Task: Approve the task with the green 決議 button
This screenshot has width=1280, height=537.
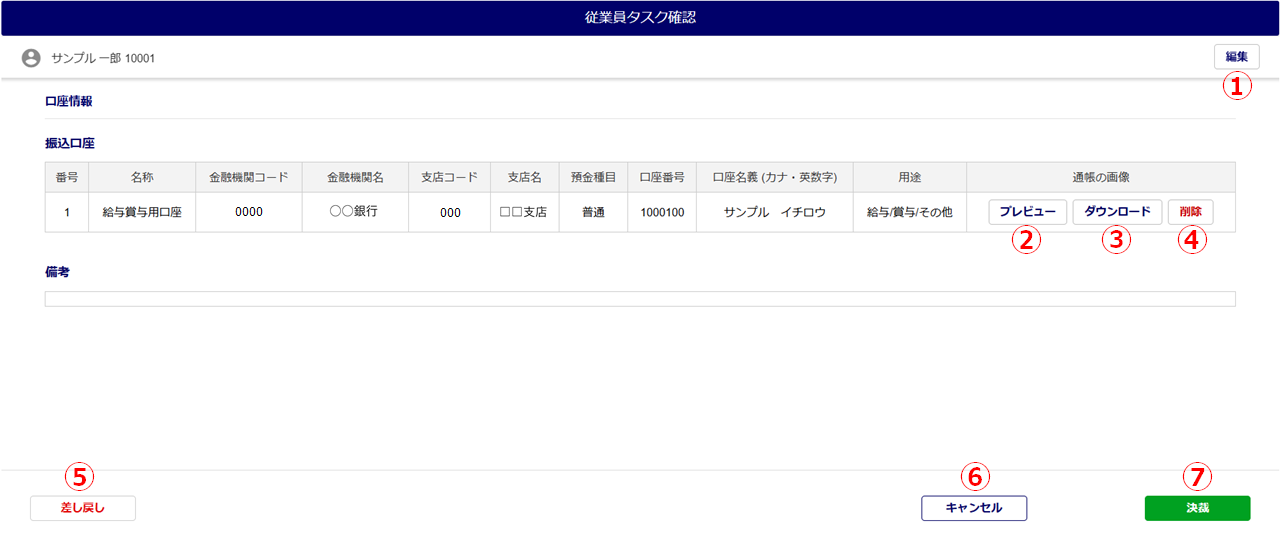Action: [1197, 508]
